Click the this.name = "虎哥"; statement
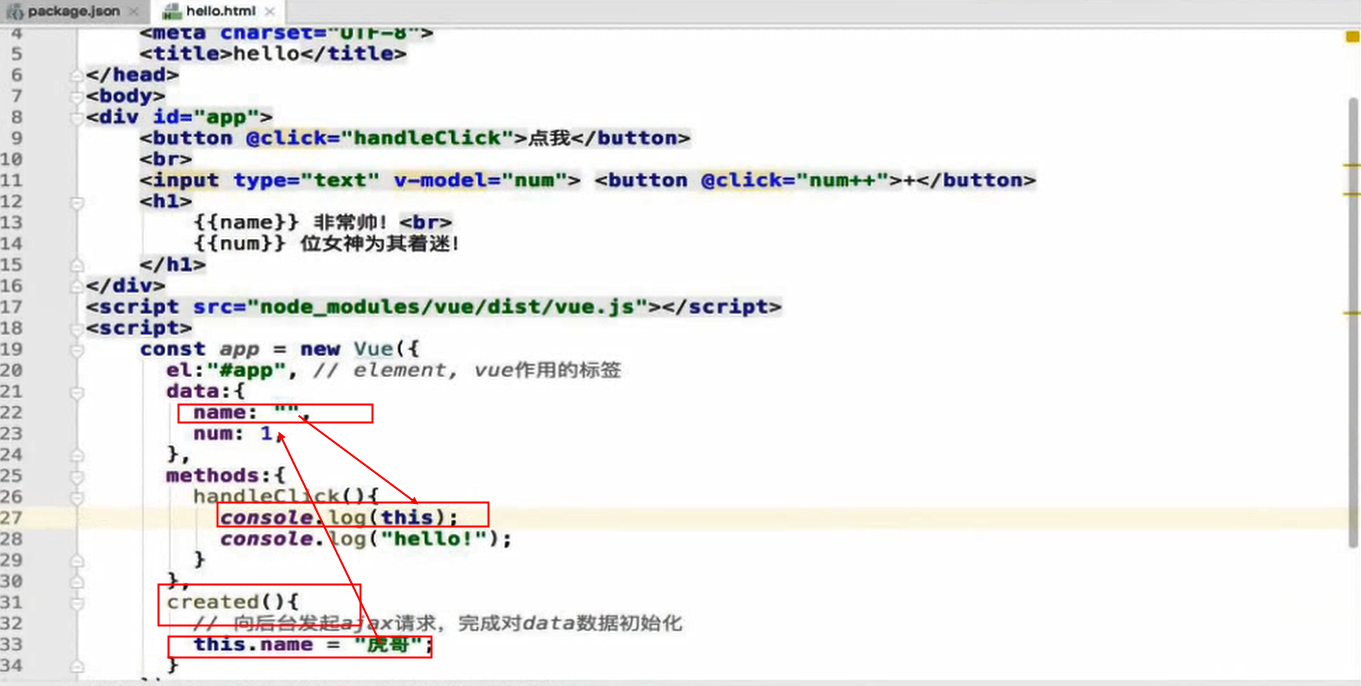1361x686 pixels. [x=313, y=644]
